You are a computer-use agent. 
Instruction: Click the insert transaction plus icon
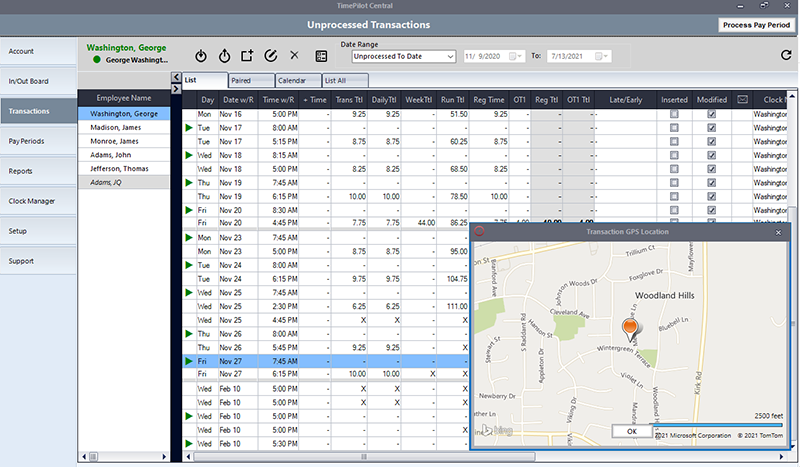pos(247,56)
